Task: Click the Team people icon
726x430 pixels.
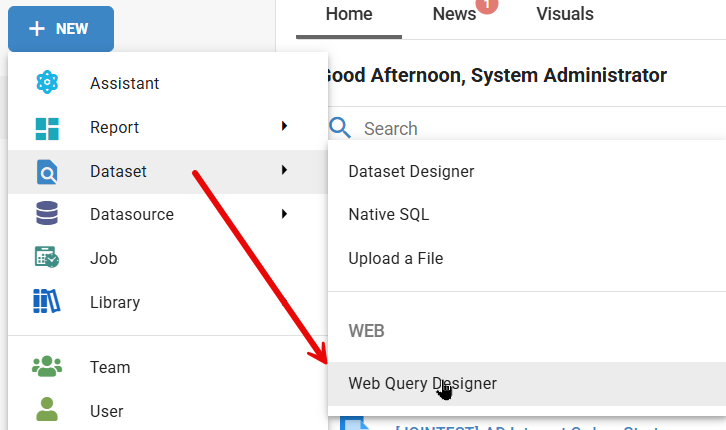Action: click(x=47, y=367)
